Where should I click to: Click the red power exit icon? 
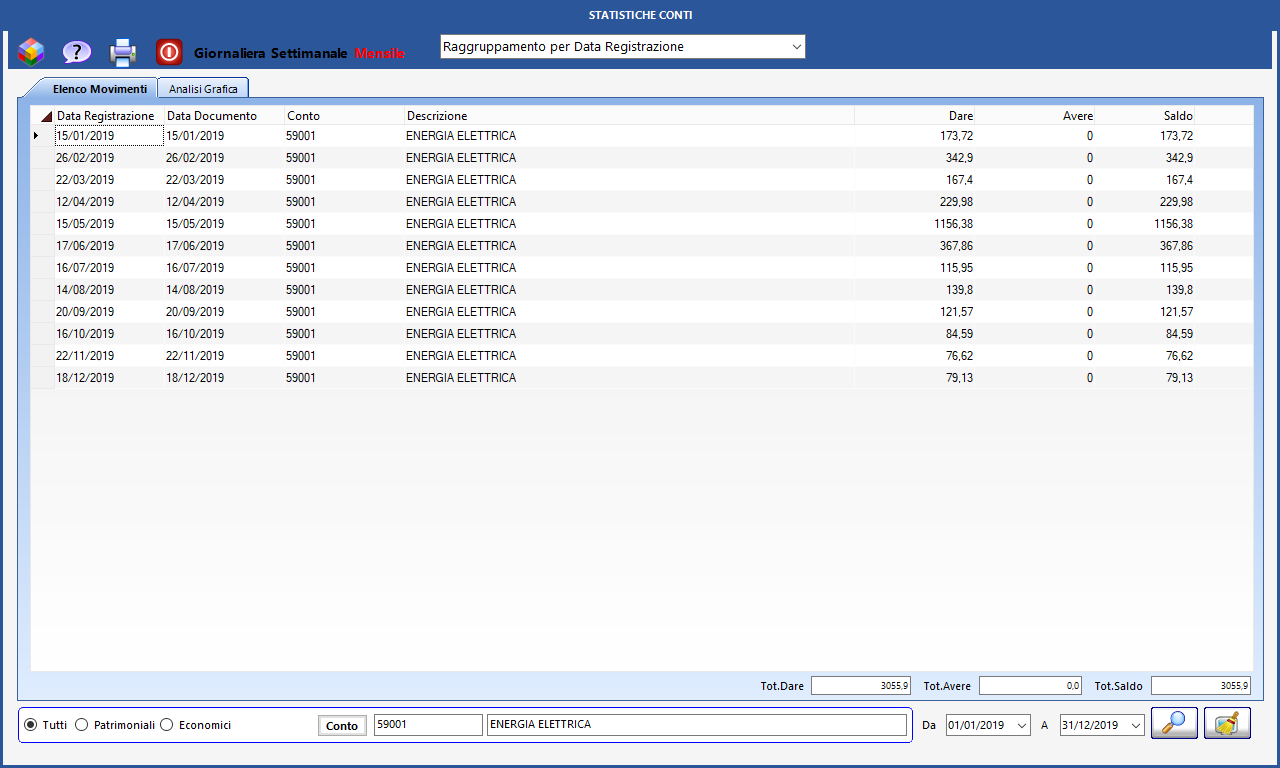pos(169,51)
